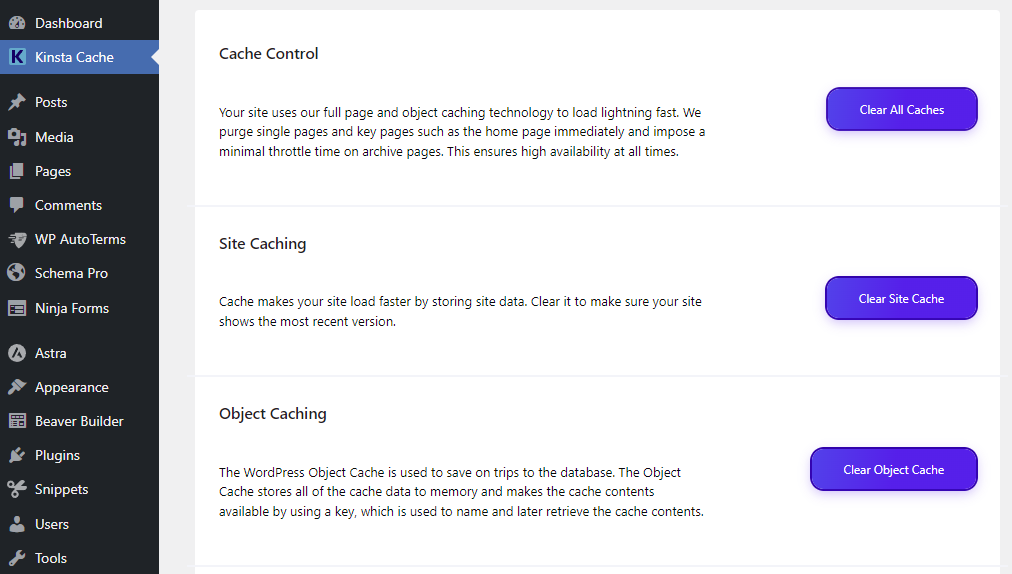Click the Dashboard gauge icon
The width and height of the screenshot is (1012, 574).
(x=17, y=23)
